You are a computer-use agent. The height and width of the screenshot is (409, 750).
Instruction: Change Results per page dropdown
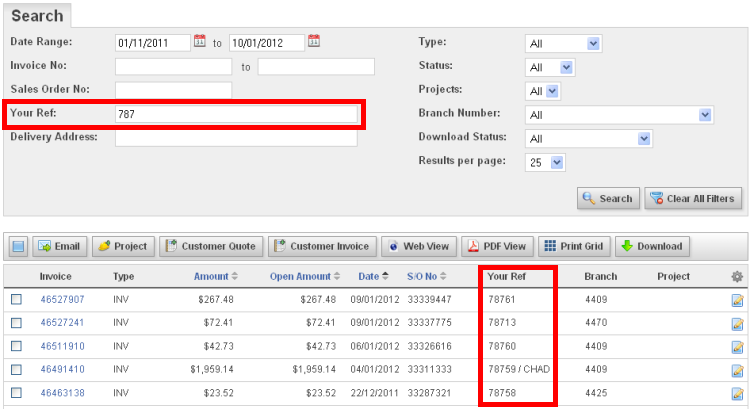[545, 163]
